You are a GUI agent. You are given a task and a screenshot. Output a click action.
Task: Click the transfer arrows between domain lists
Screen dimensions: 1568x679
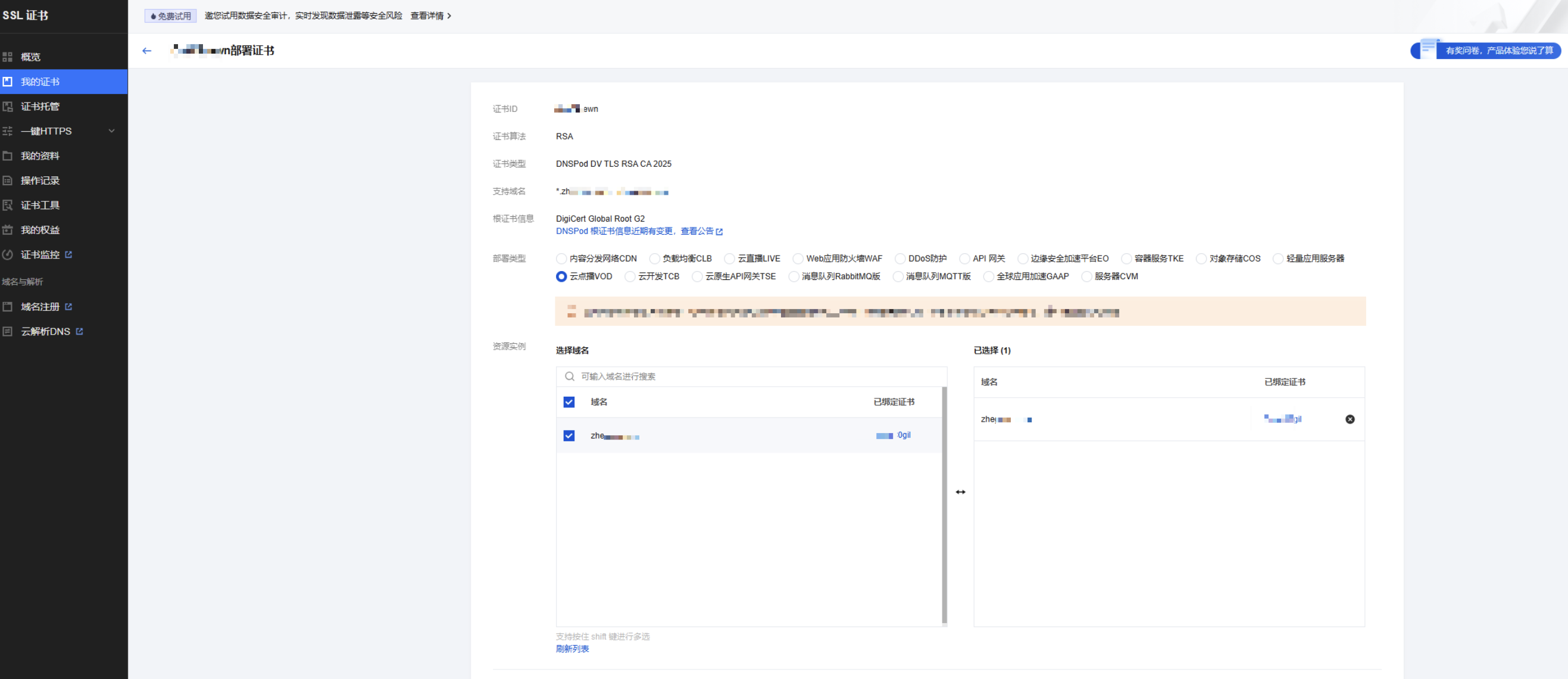click(960, 491)
